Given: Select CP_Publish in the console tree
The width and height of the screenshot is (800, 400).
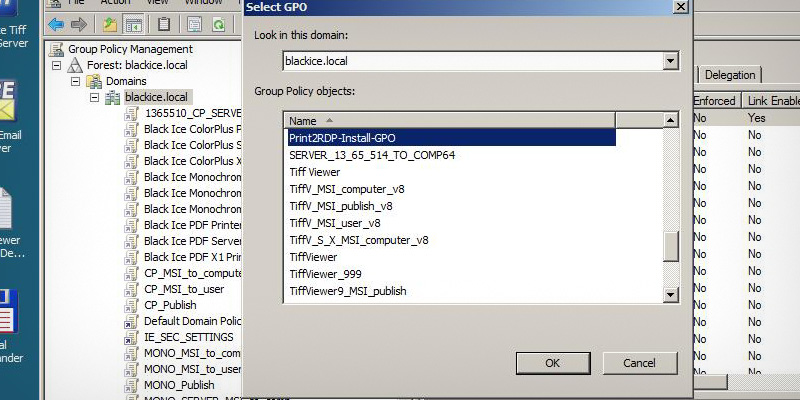Looking at the screenshot, I should [170, 305].
